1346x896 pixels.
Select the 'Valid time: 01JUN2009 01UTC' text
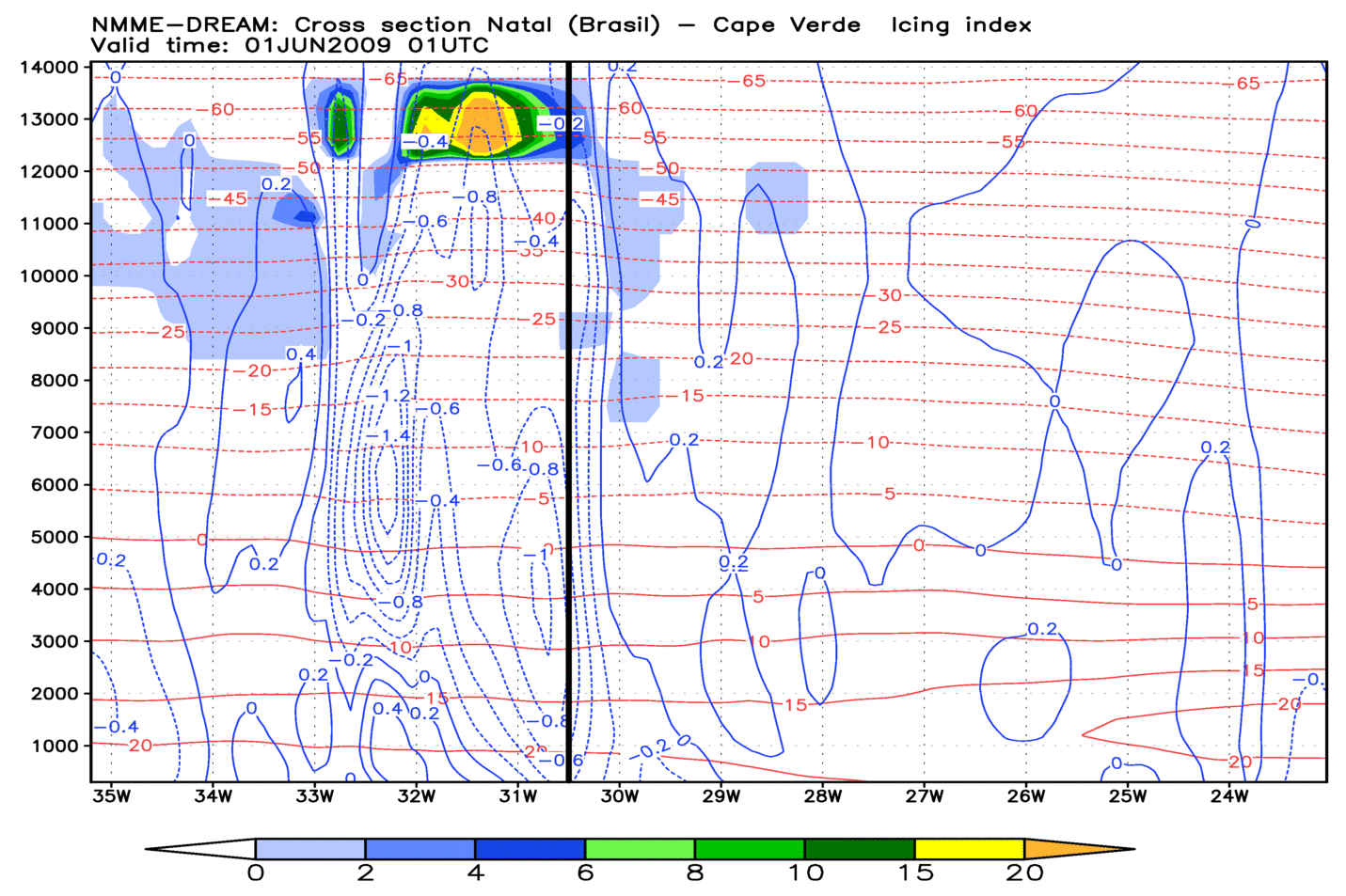[x=290, y=45]
